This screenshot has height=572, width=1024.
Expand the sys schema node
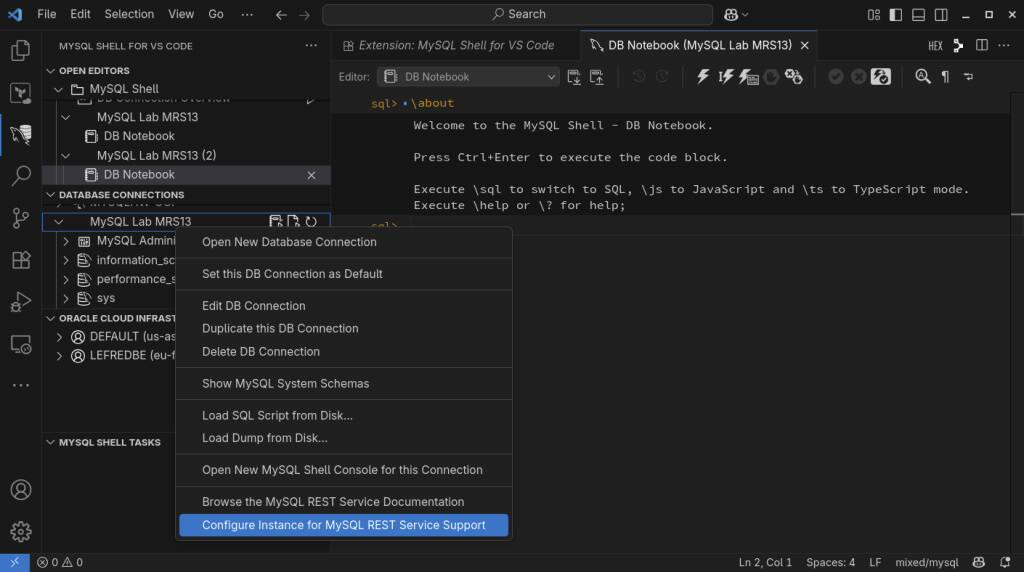65,298
